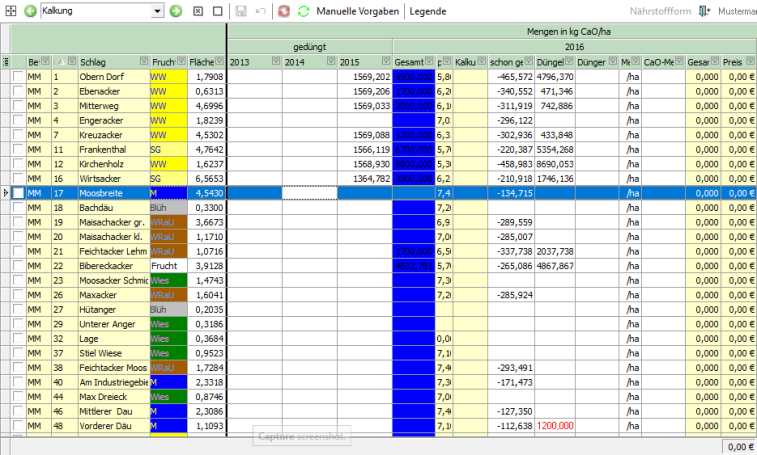Image resolution: width=757 pixels, height=455 pixels.
Task: Click the save diskette icon
Action: (241, 11)
